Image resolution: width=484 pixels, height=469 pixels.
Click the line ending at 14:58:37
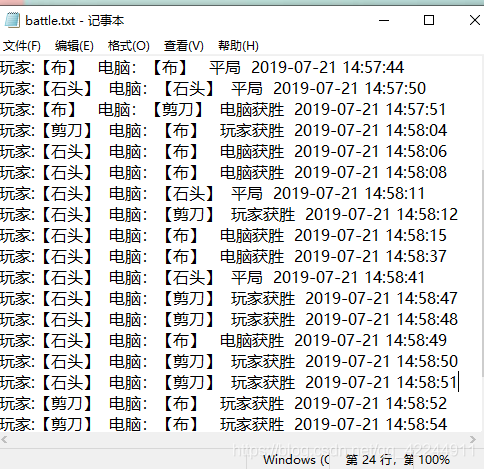224,257
